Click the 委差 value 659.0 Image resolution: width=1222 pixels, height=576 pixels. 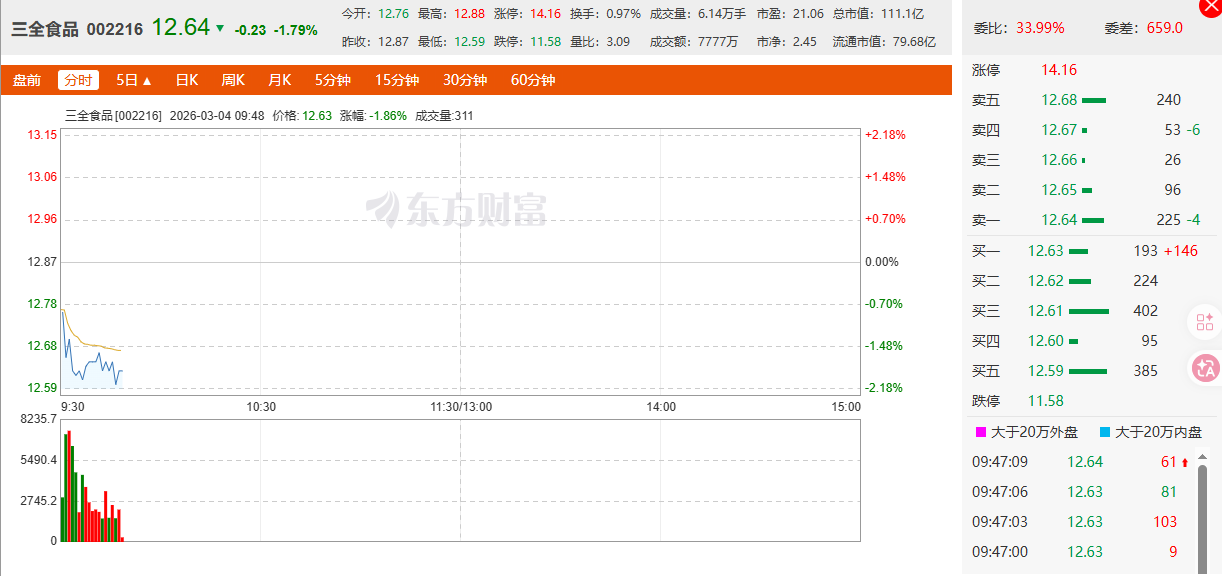click(x=1163, y=27)
